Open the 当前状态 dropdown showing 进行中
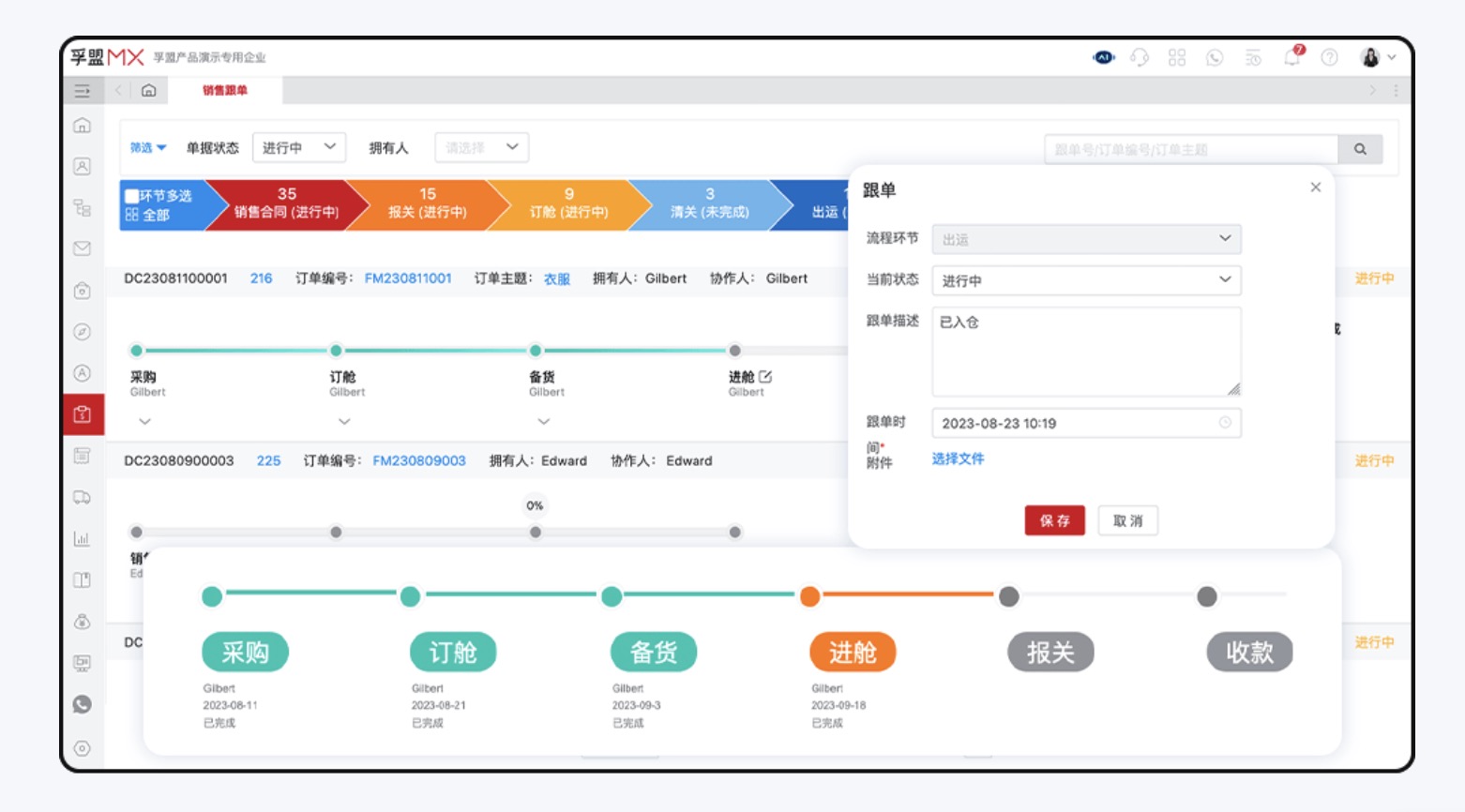The image size is (1465, 812). pyautogui.click(x=1085, y=279)
